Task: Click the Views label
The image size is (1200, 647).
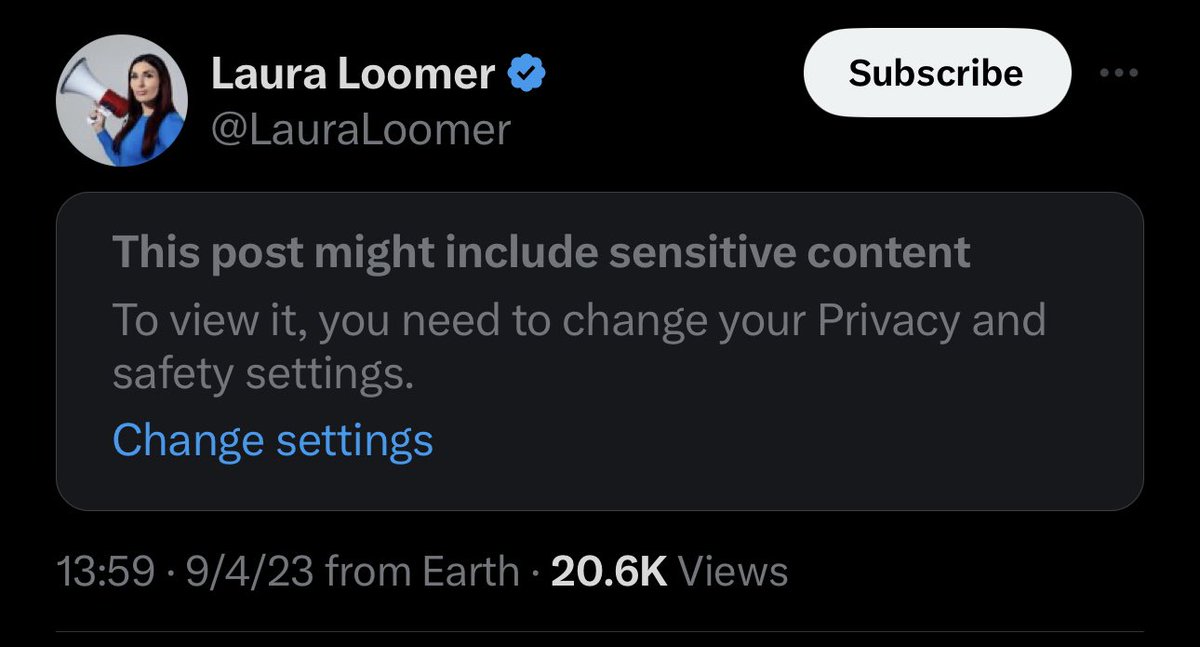Action: tap(733, 572)
